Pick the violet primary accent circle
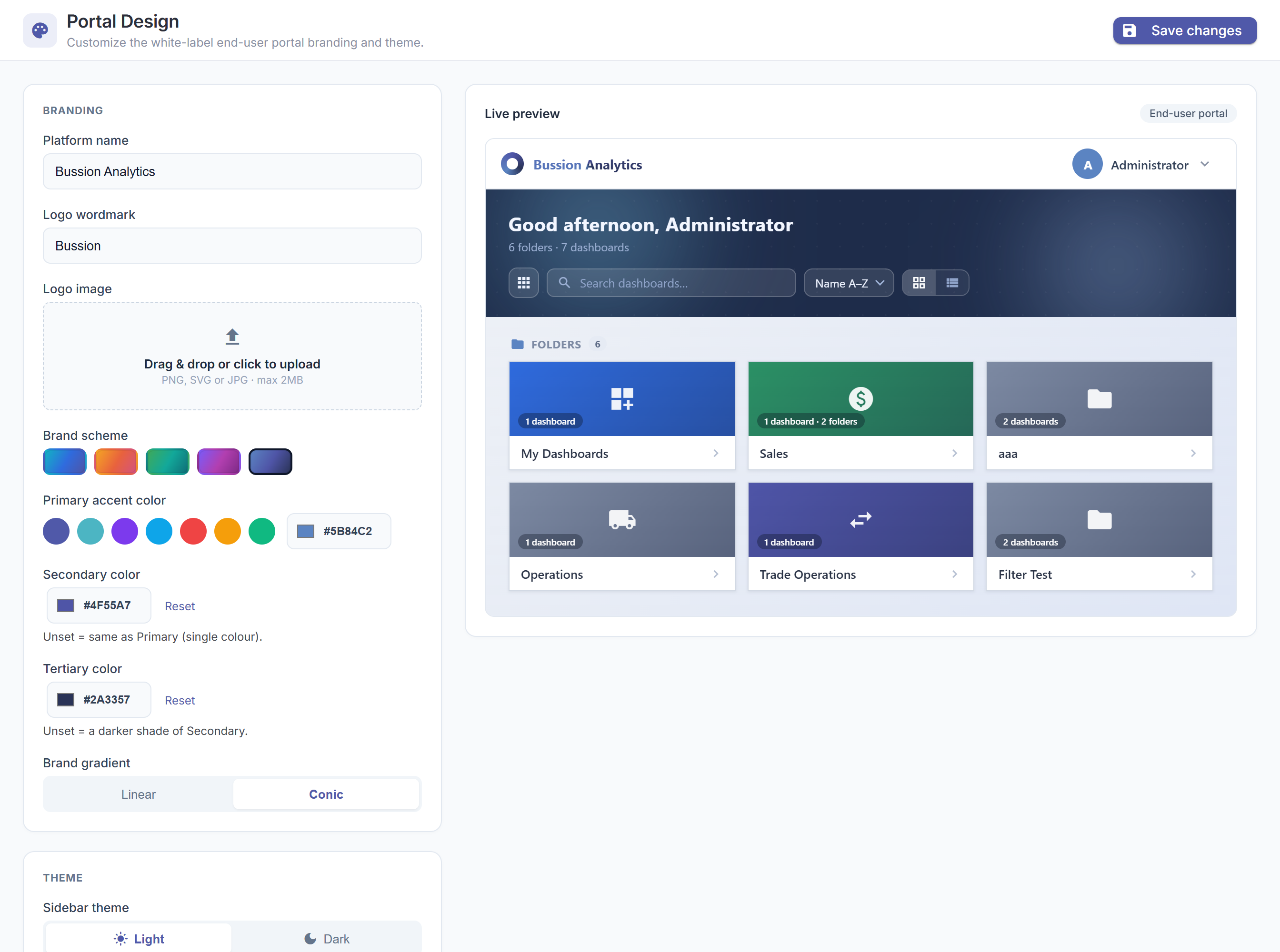Viewport: 1280px width, 952px height. click(125, 531)
